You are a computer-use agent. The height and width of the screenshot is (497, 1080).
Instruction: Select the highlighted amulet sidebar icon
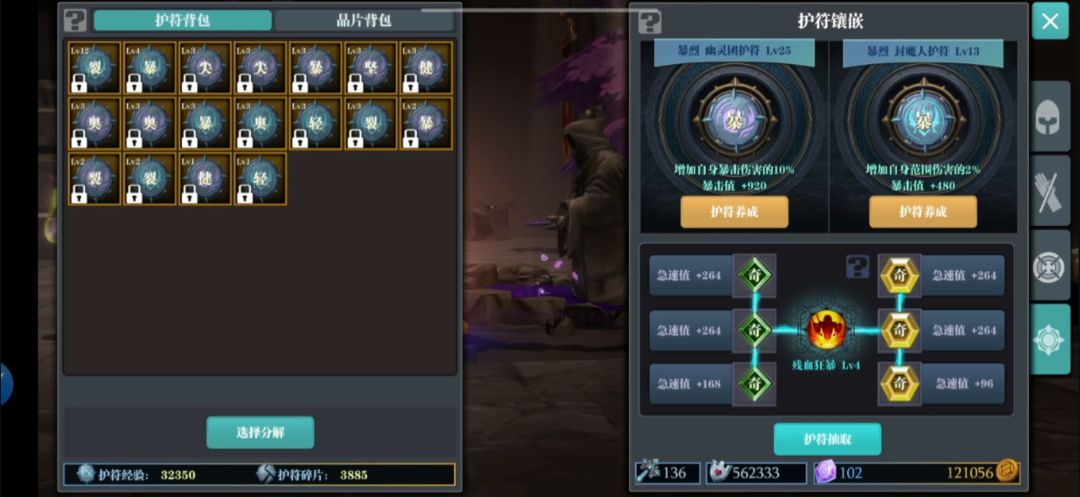[x=1050, y=339]
